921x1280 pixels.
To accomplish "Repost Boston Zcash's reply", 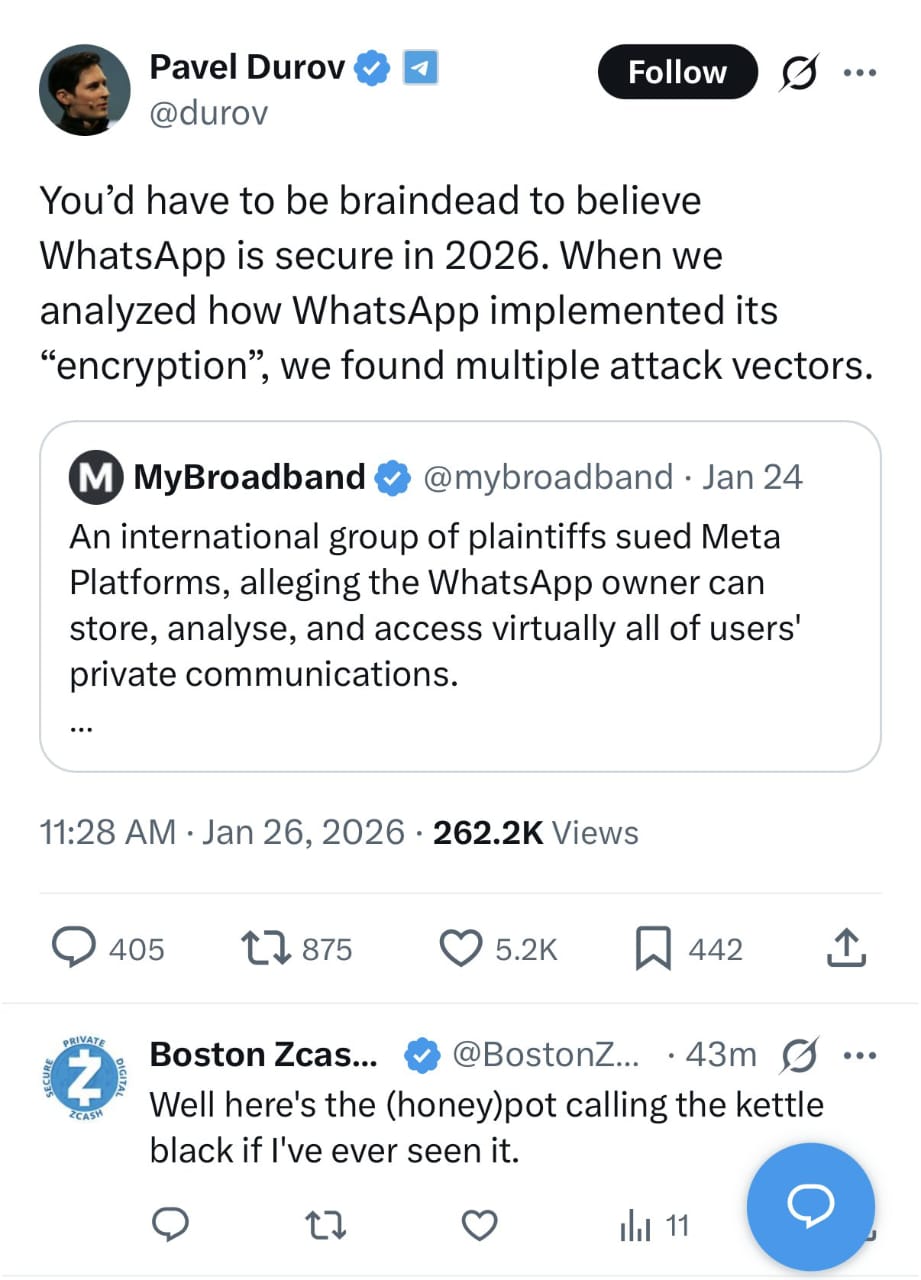I will (325, 1224).
